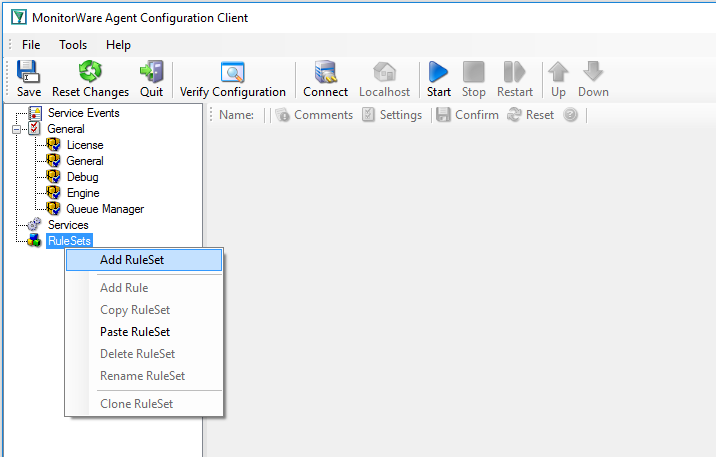Click the Quit door icon

coord(152,72)
